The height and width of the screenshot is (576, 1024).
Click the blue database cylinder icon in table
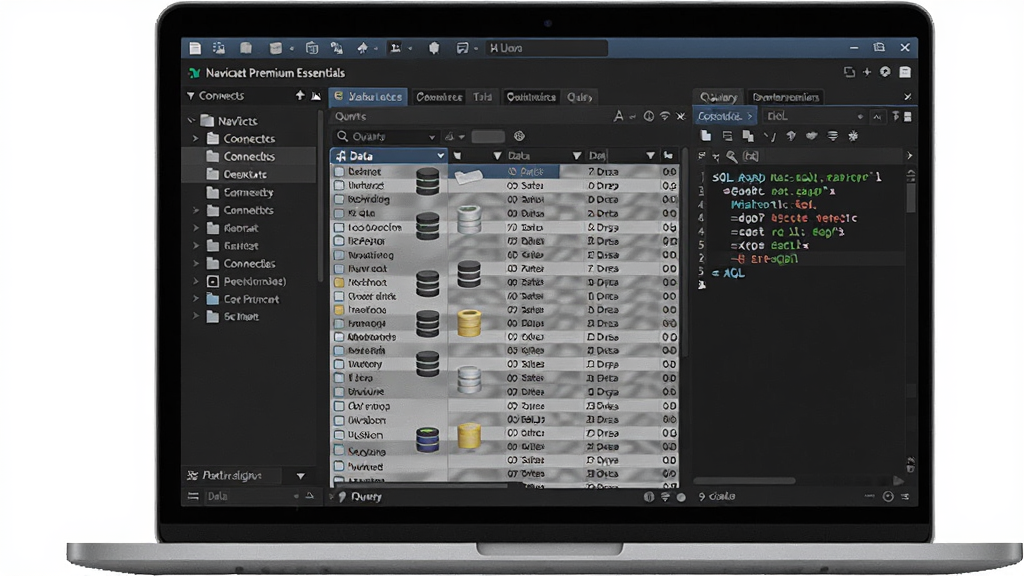coord(428,440)
